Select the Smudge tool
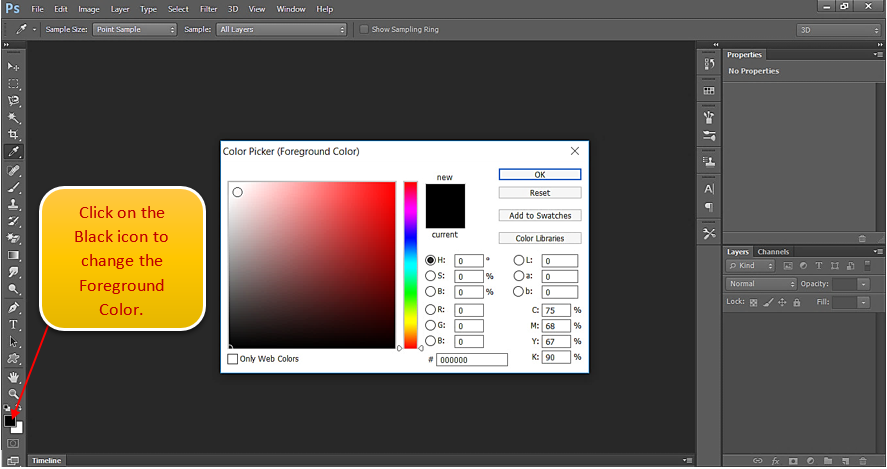Viewport: 887px width, 469px height. coord(13,272)
